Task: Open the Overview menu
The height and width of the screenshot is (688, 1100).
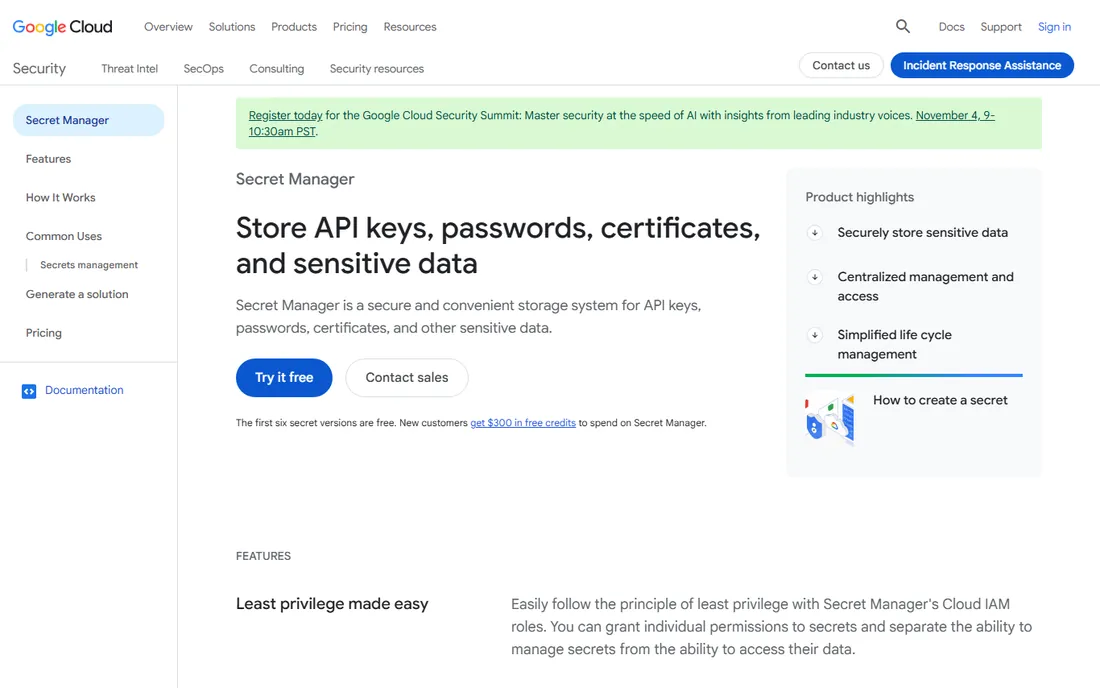Action: (168, 27)
